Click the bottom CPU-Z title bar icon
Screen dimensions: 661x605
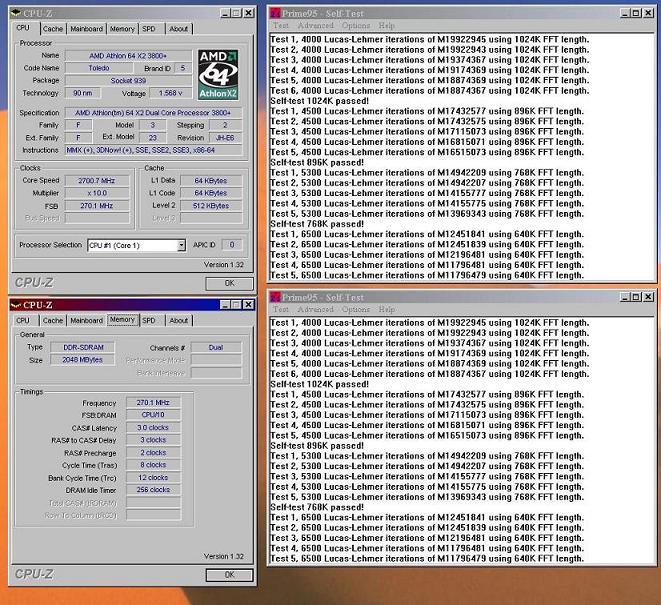coord(16,305)
